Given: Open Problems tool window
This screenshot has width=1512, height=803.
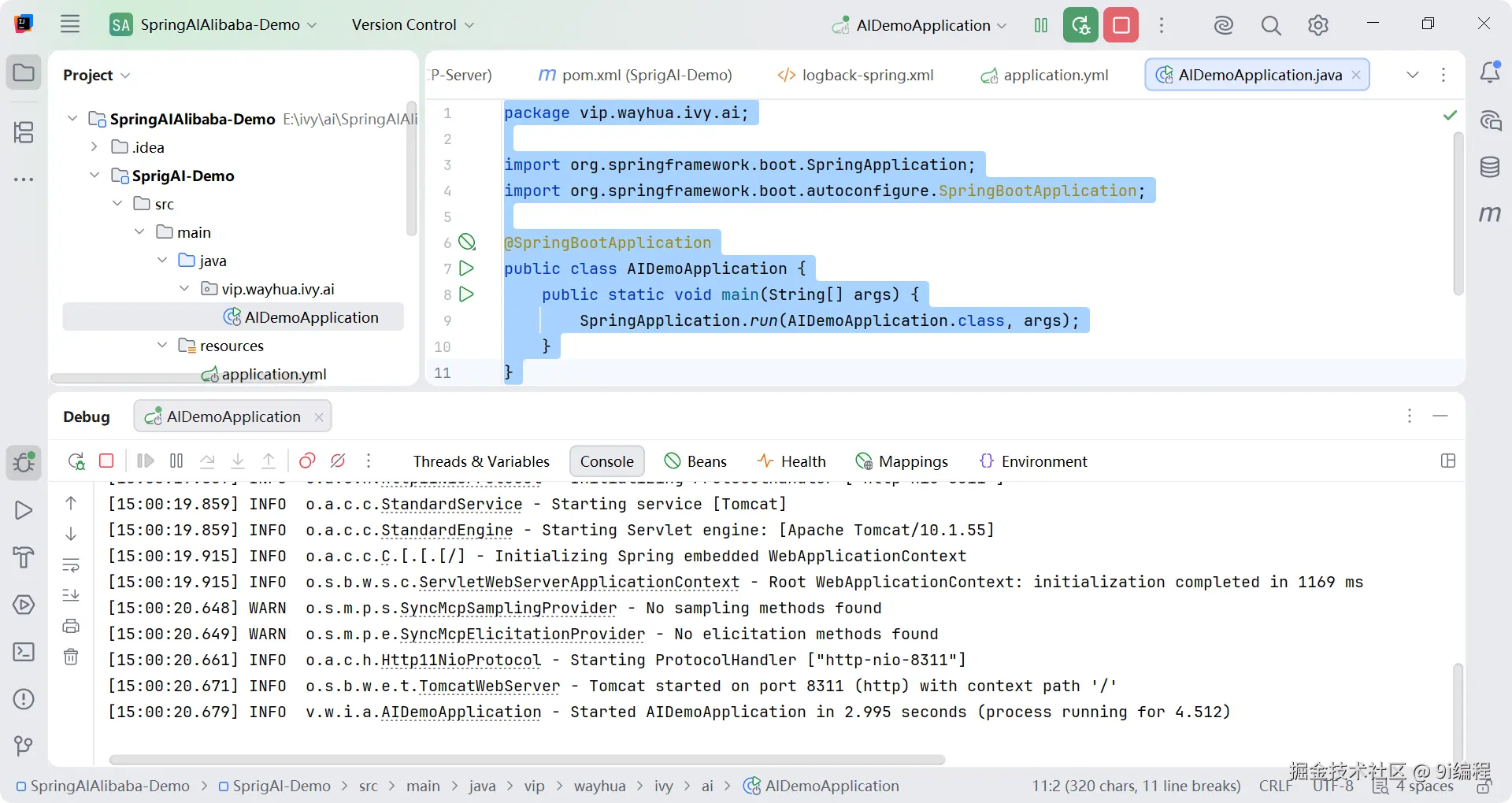Looking at the screenshot, I should tap(24, 699).
